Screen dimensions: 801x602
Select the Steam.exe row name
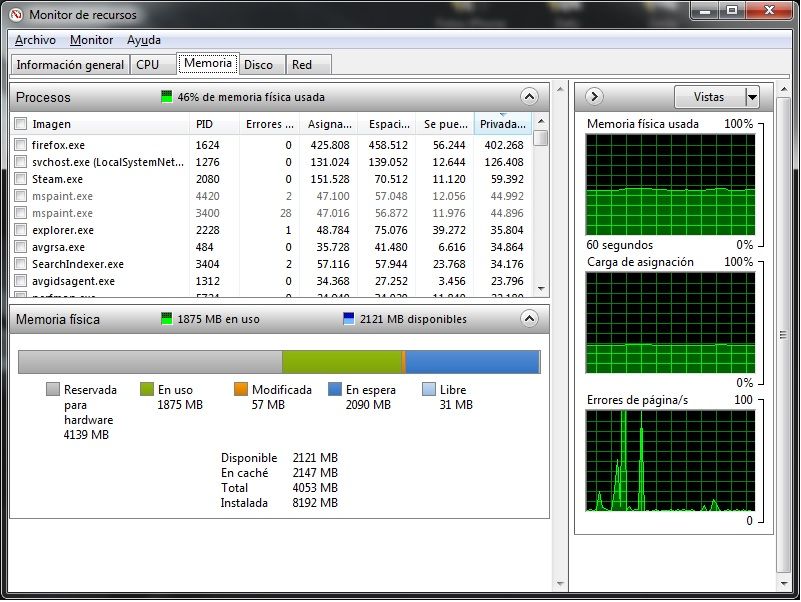pos(57,179)
